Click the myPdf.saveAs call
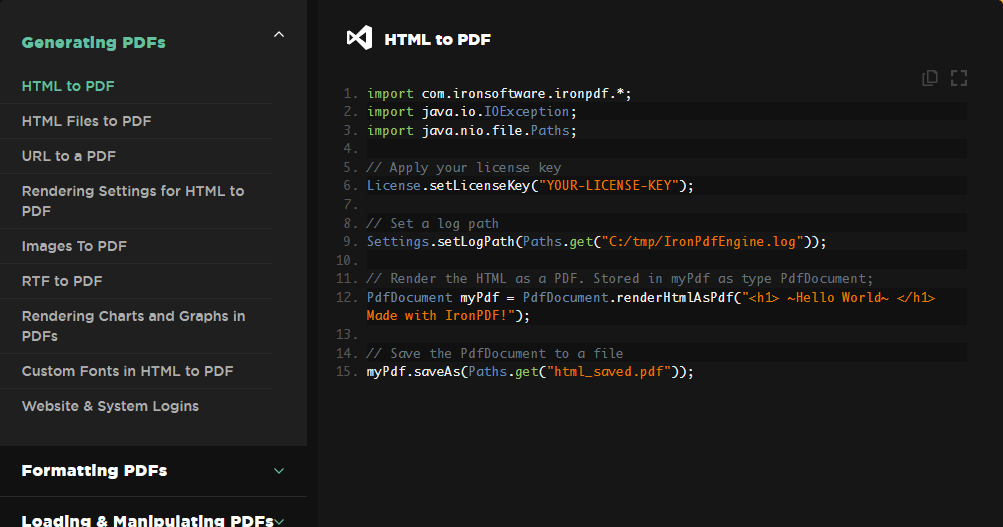 (x=413, y=372)
